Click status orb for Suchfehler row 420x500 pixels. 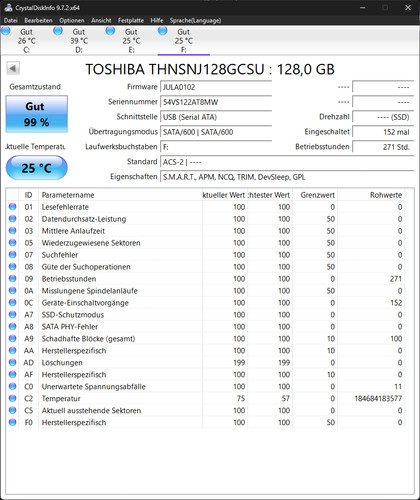coord(13,255)
